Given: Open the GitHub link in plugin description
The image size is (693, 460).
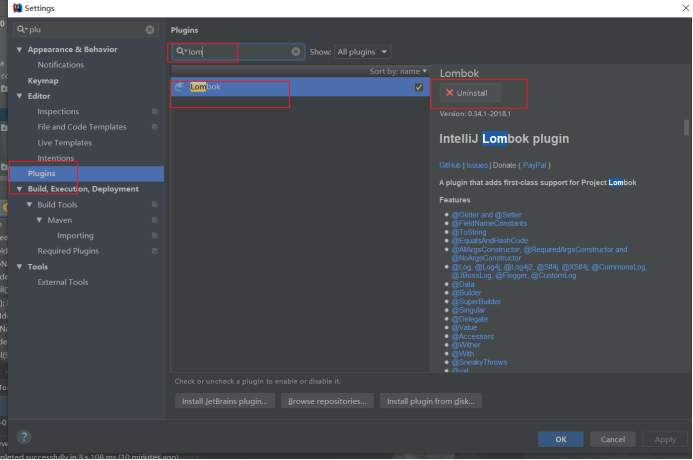Looking at the screenshot, I should [x=450, y=165].
